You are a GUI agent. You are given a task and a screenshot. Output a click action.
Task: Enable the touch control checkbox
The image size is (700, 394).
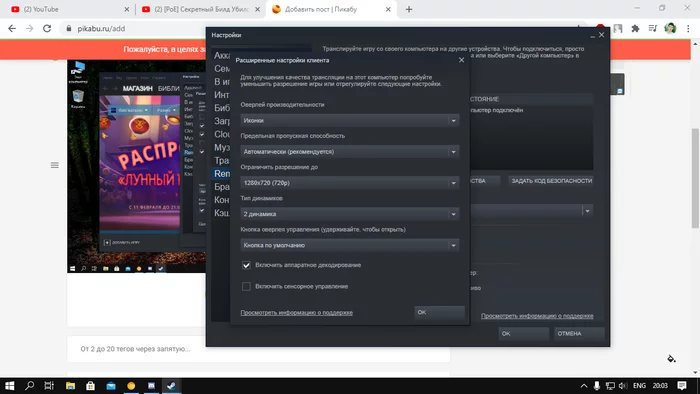[x=246, y=286]
